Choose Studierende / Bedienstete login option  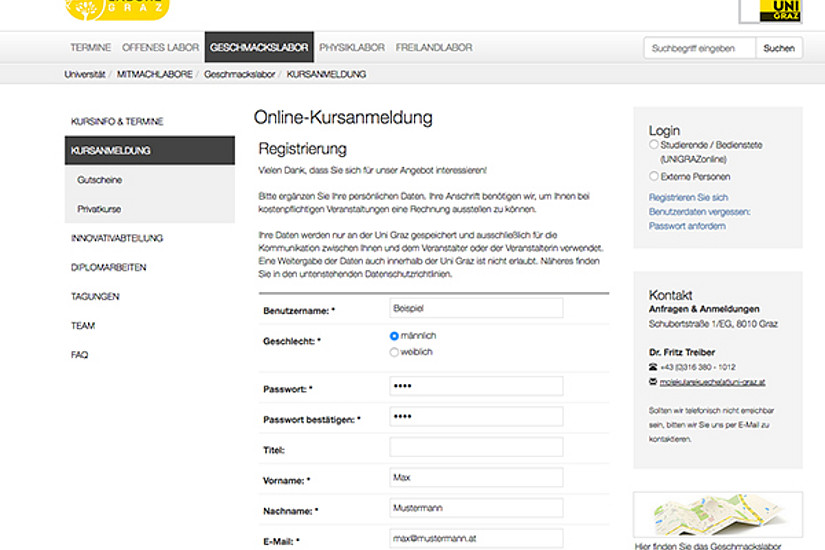[x=653, y=144]
